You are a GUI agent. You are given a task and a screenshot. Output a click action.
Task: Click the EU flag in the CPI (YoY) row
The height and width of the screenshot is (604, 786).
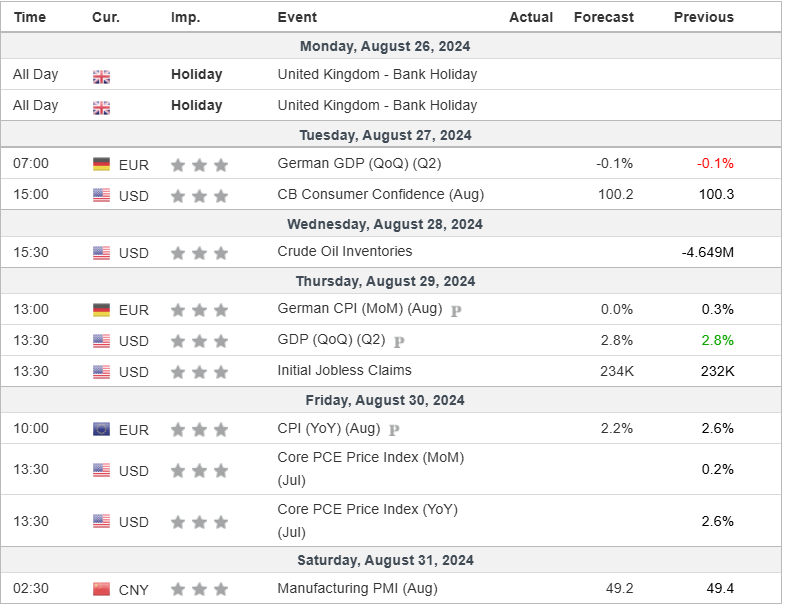point(101,429)
